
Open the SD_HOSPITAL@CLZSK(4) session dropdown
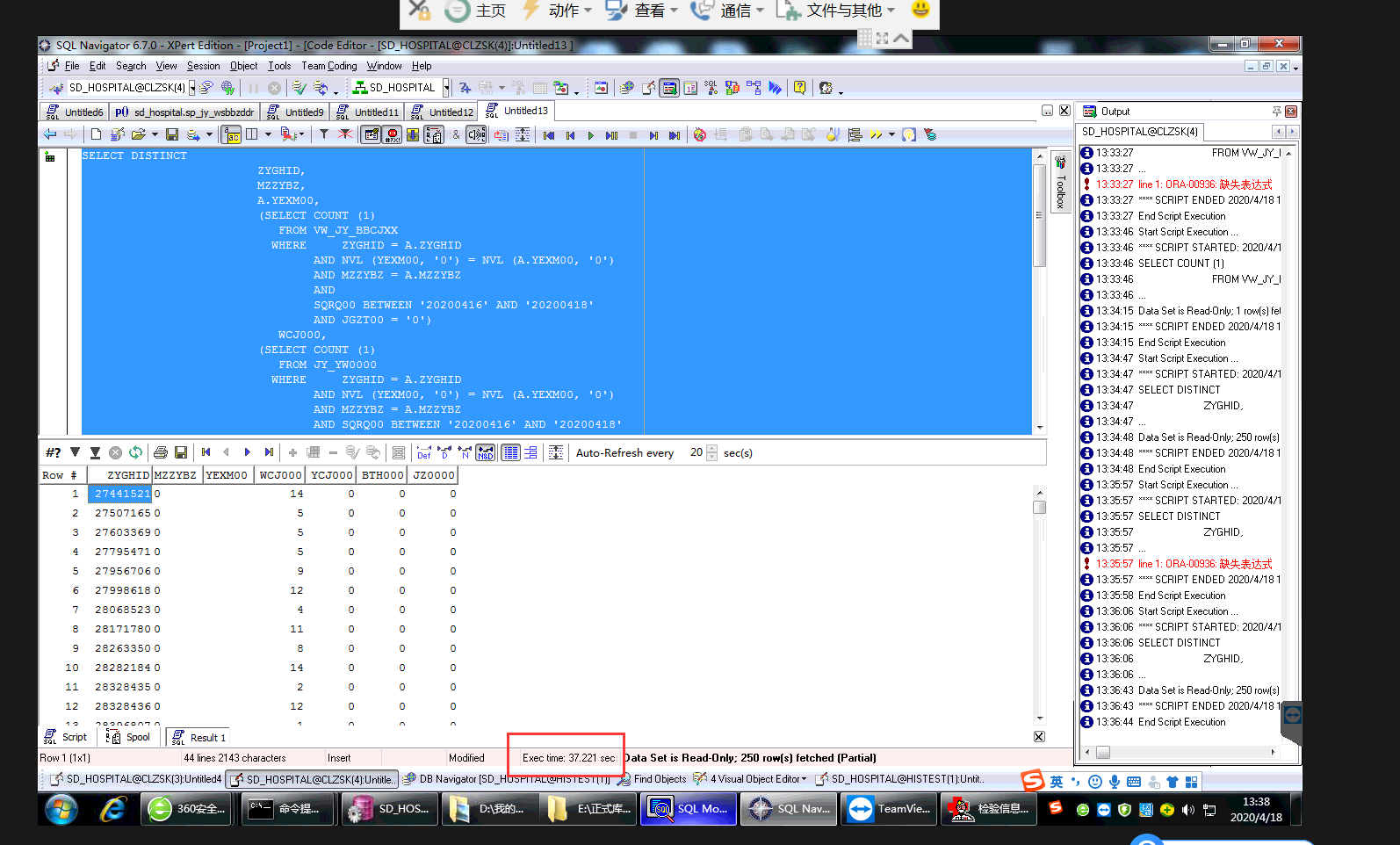point(192,88)
